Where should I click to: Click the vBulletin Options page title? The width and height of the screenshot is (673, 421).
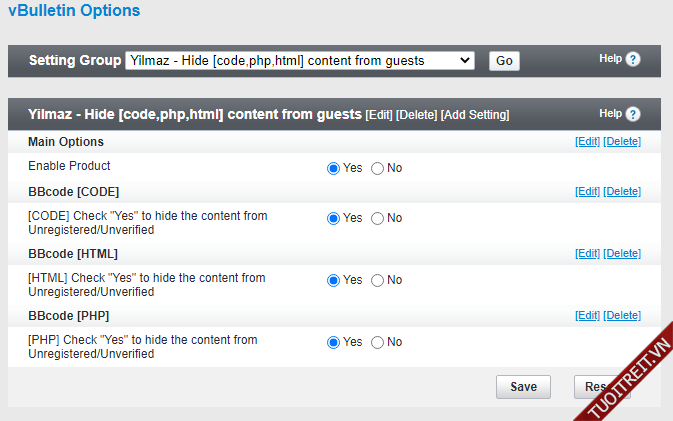(74, 12)
